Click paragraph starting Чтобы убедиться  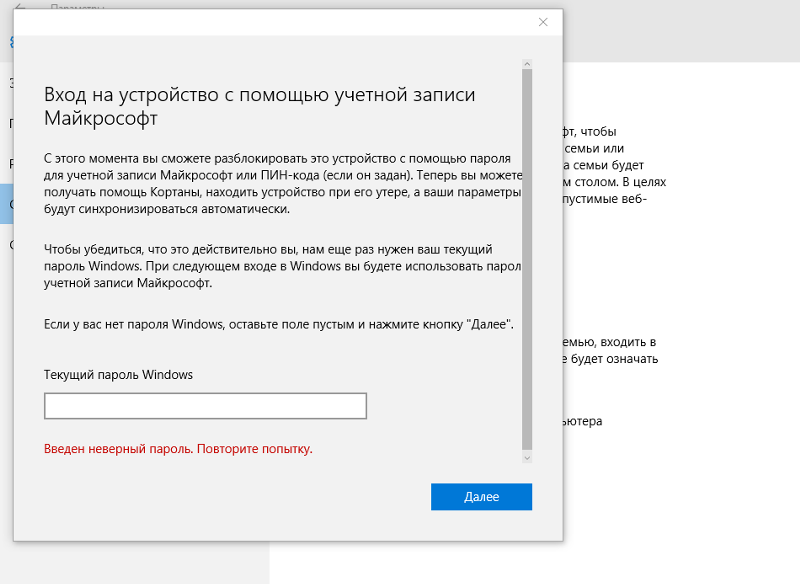[283, 266]
